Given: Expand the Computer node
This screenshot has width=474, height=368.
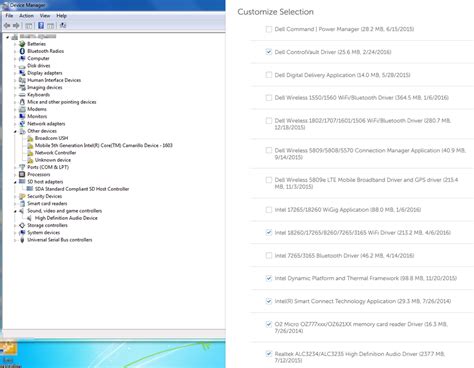Looking at the screenshot, I should pyautogui.click(x=15, y=59).
